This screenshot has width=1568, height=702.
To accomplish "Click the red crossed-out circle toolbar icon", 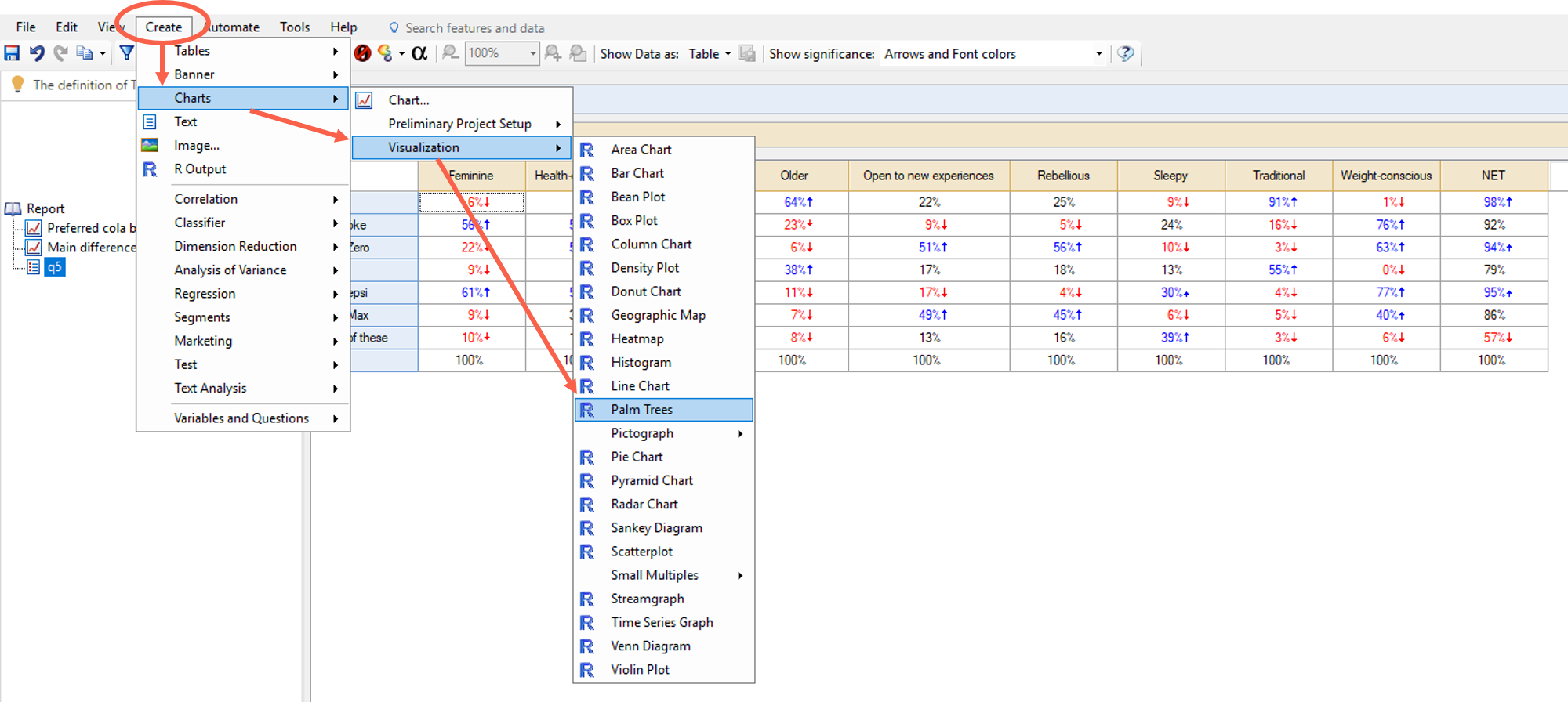I will click(x=362, y=53).
